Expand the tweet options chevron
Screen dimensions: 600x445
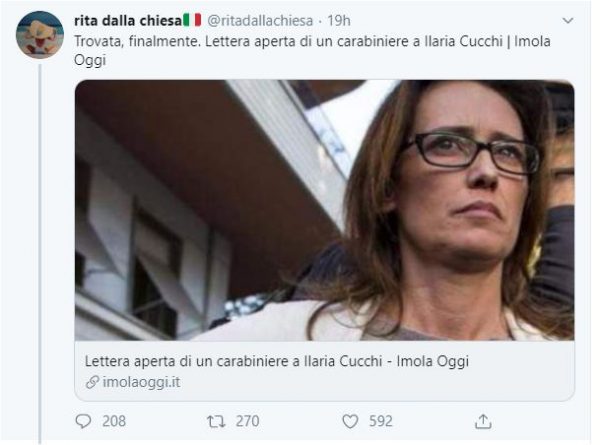(x=568, y=20)
